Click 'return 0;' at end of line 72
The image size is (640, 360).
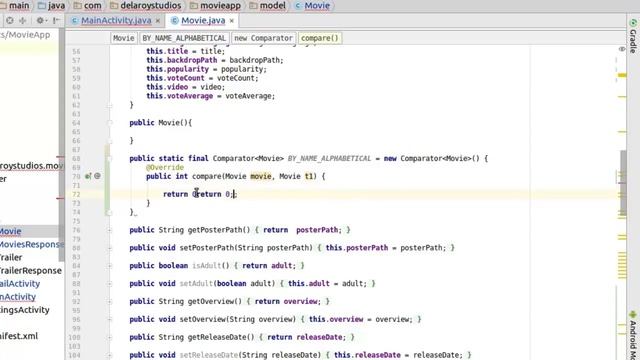(x=215, y=194)
